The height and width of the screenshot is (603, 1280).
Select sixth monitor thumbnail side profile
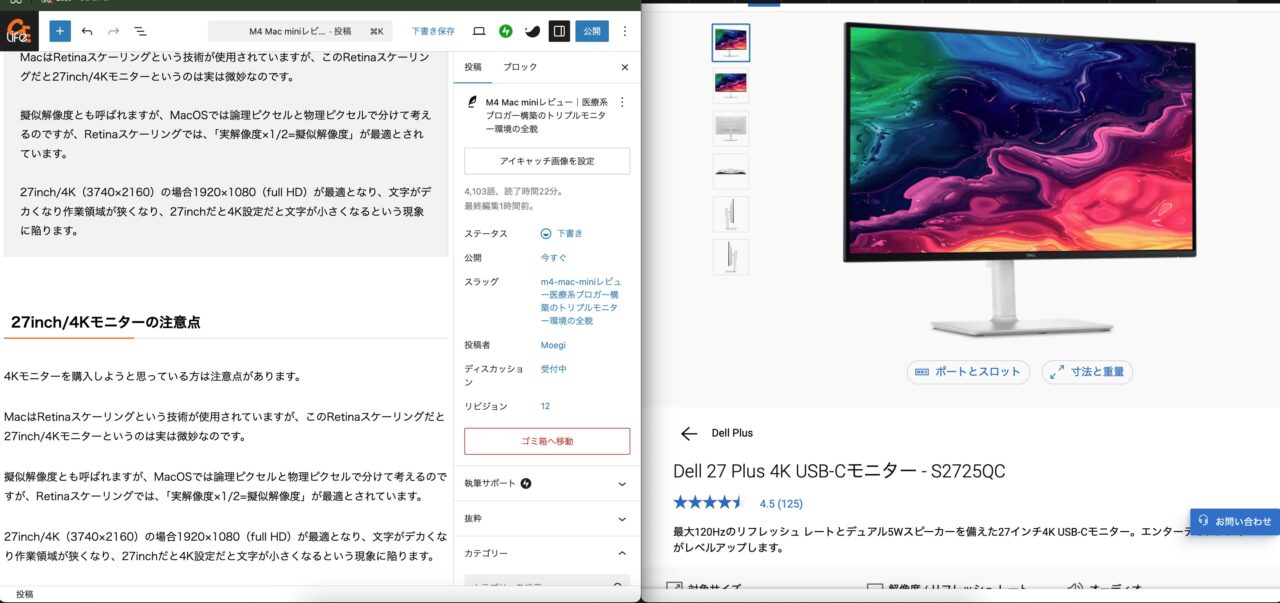[731, 257]
